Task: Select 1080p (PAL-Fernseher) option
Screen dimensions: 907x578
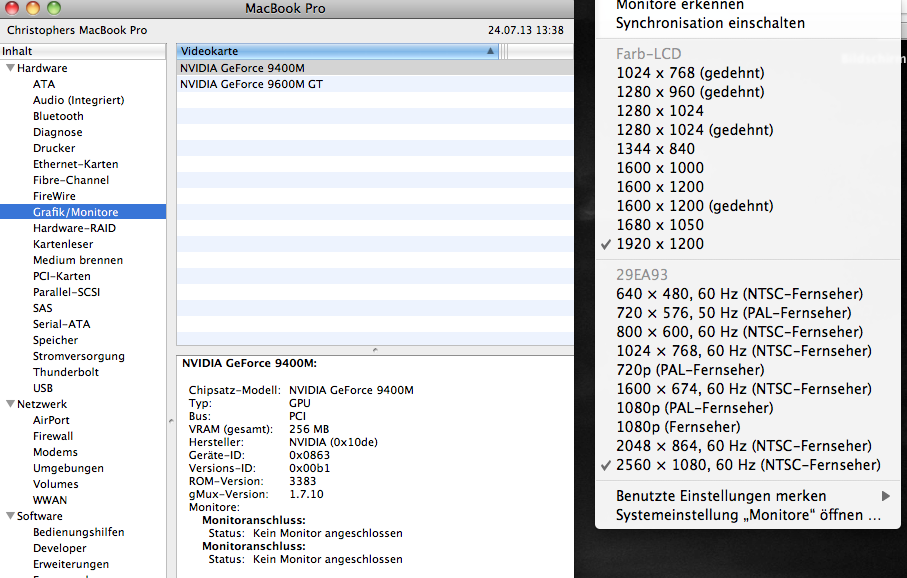Action: 695,408
